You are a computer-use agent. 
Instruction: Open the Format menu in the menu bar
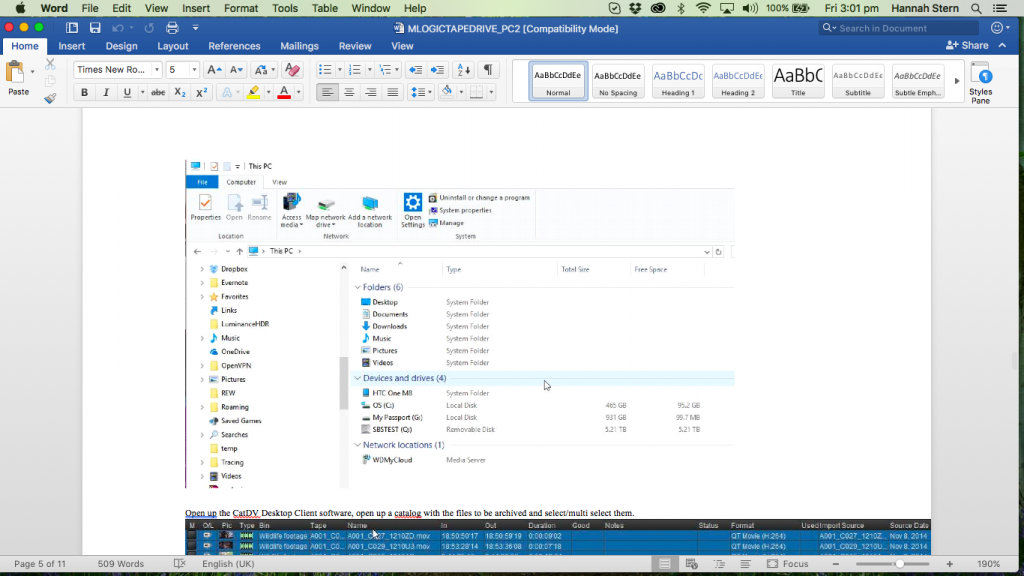(x=241, y=8)
